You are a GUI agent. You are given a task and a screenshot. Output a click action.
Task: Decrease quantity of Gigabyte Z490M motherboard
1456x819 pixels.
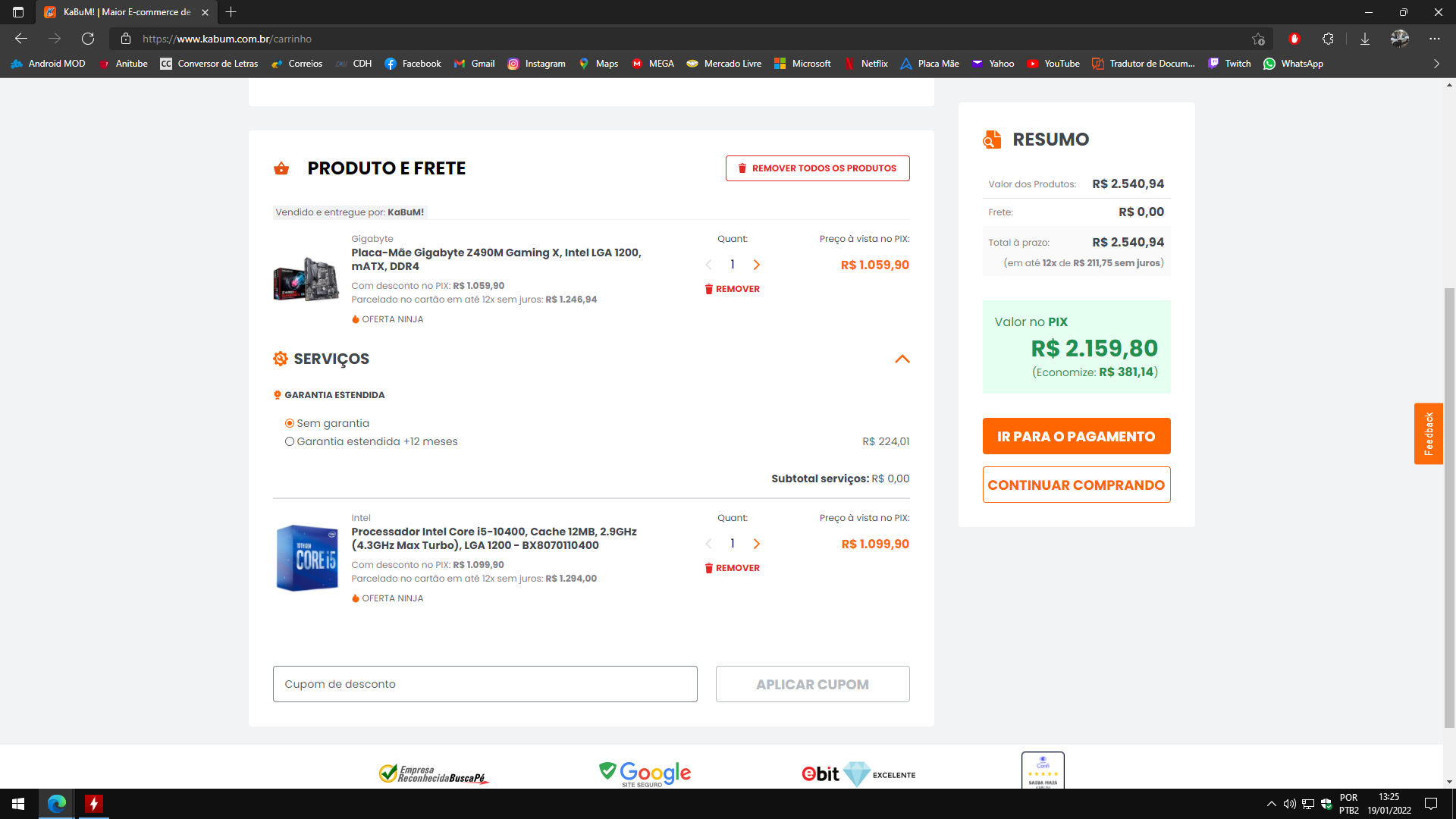point(708,265)
